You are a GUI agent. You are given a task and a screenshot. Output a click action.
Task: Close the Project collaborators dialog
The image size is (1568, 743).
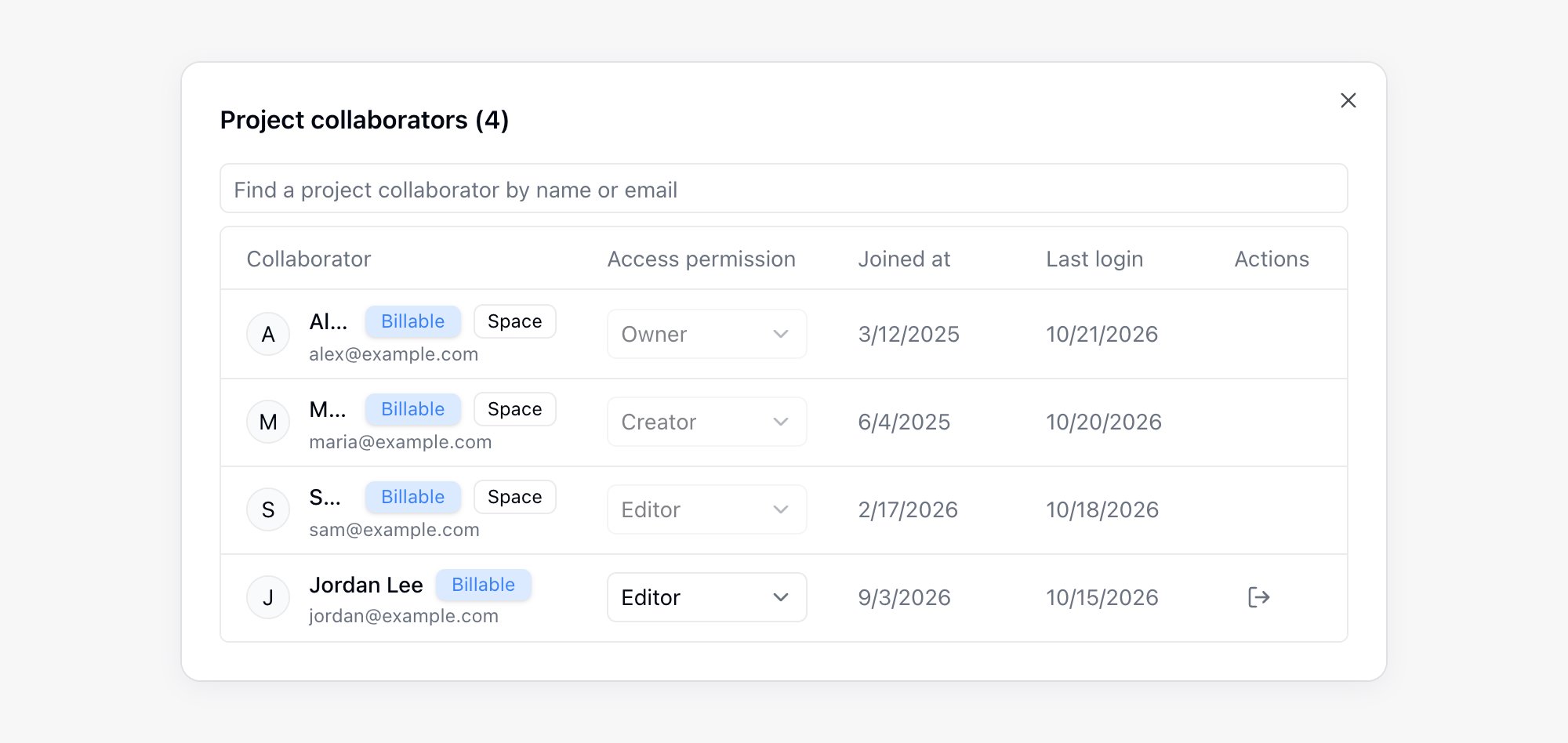pyautogui.click(x=1348, y=100)
